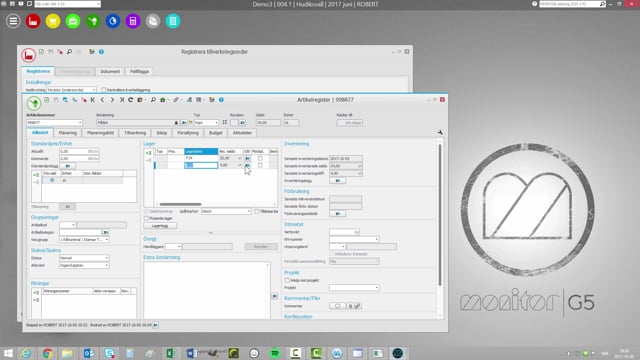Open the Artikelkod dropdown
640x360 pixels.
[73, 225]
